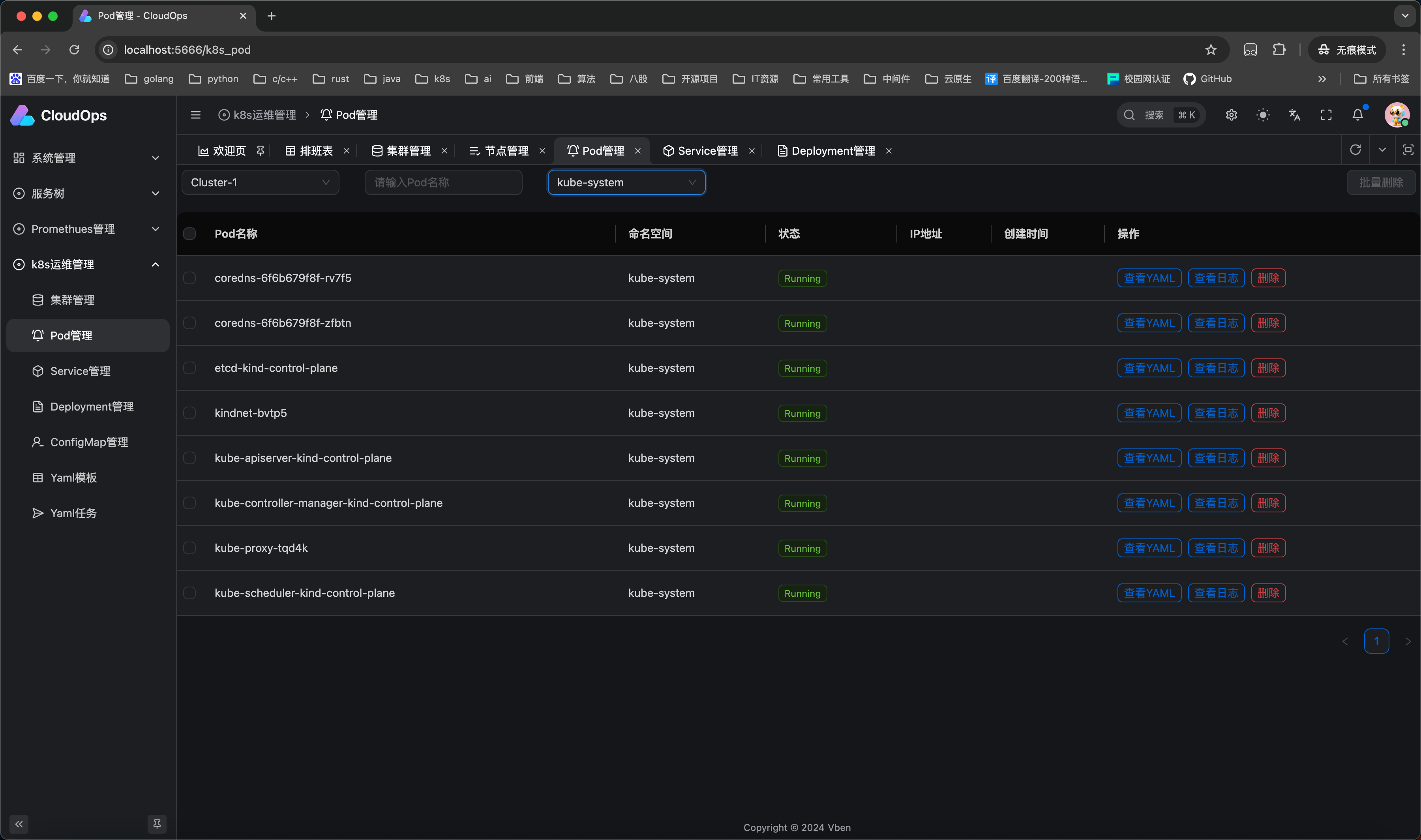Click the pin icon on 欢迎页 tab
Viewport: 1421px width, 840px height.
pos(260,150)
